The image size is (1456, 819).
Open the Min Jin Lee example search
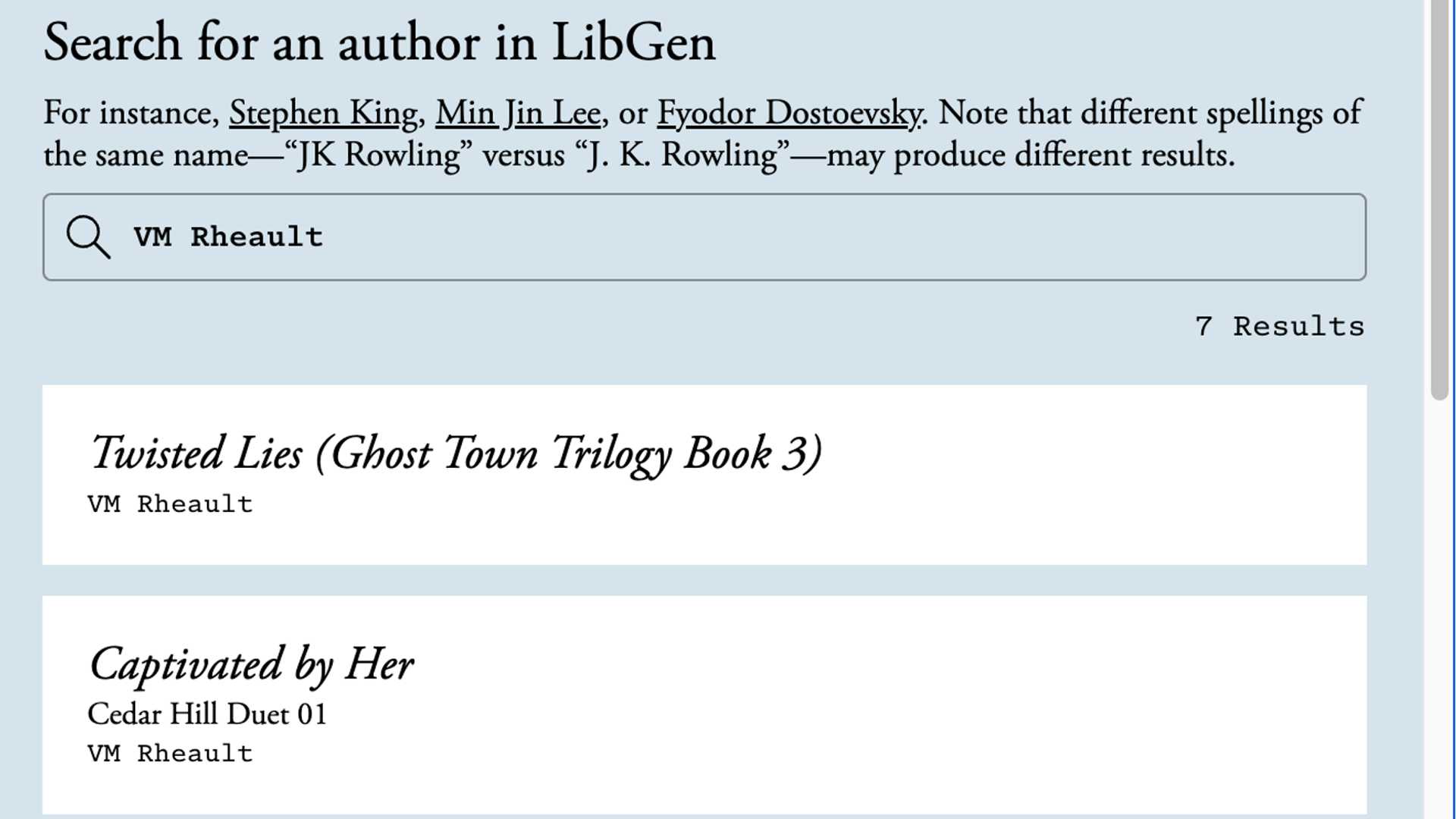[518, 112]
